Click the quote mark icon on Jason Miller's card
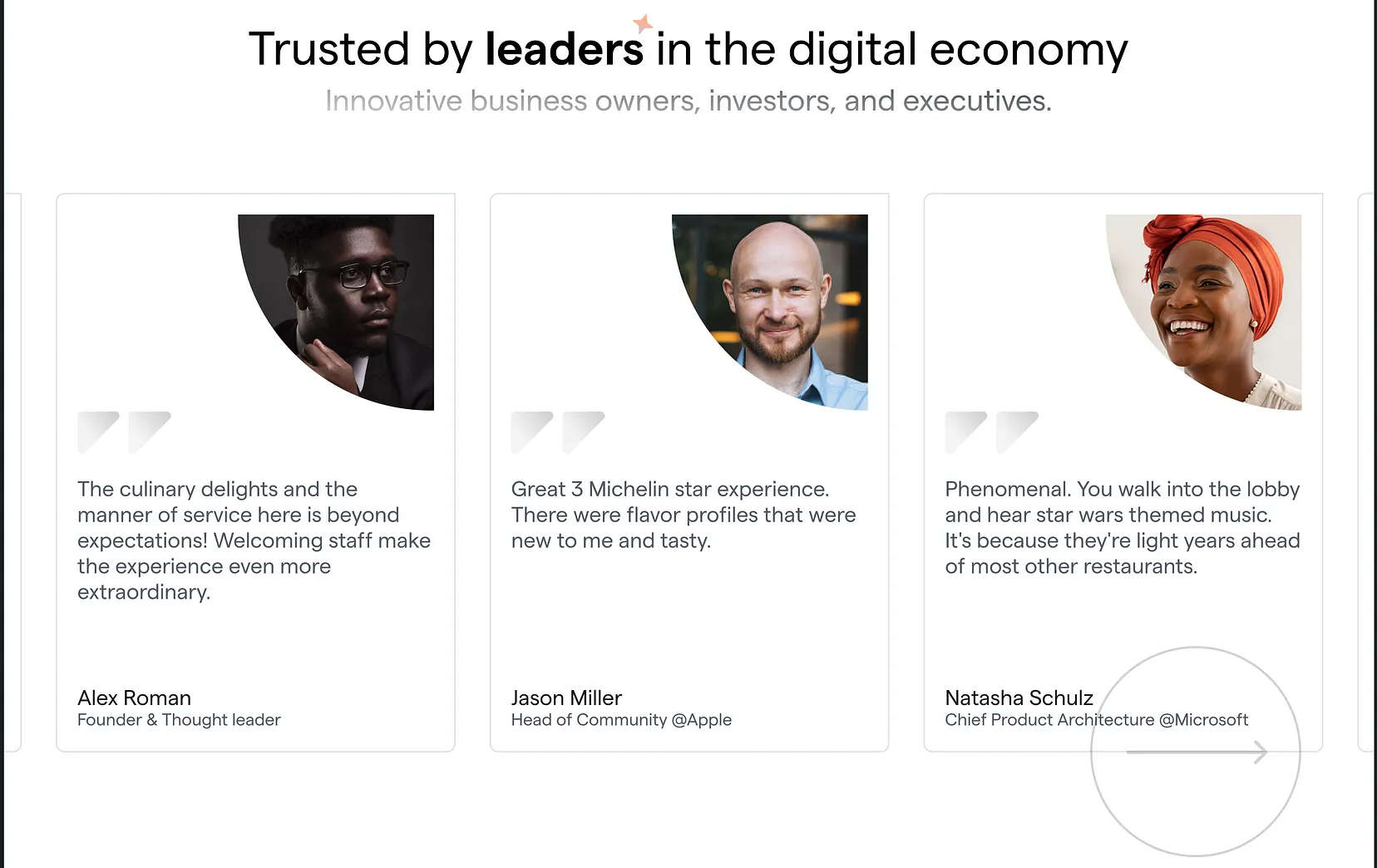The height and width of the screenshot is (868, 1377). tap(558, 432)
